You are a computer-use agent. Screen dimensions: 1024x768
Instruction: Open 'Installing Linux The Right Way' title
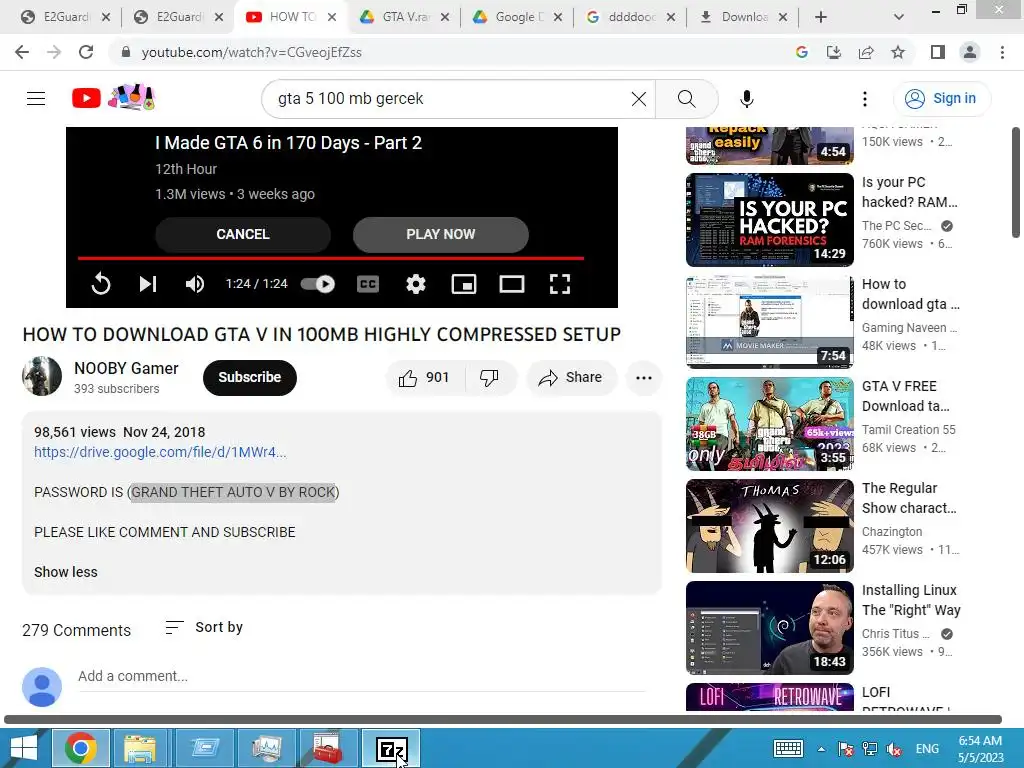(911, 600)
